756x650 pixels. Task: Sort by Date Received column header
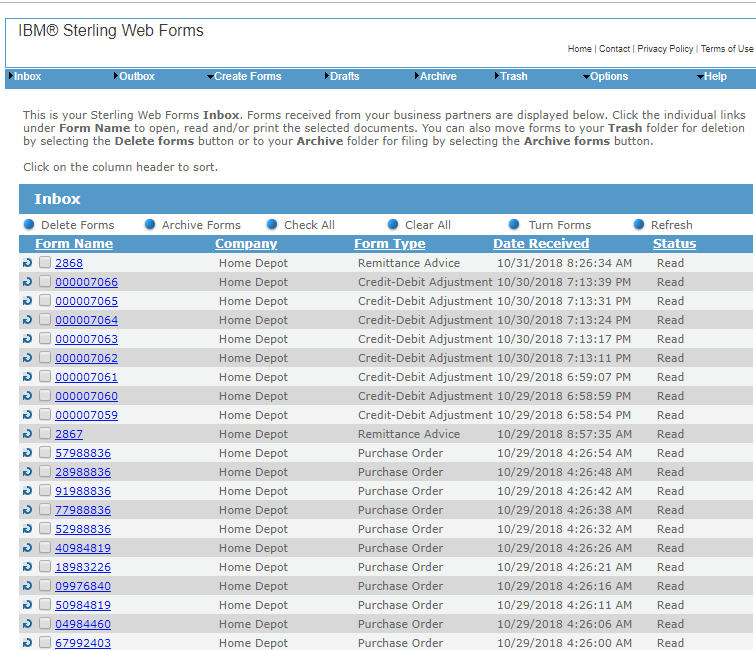541,244
